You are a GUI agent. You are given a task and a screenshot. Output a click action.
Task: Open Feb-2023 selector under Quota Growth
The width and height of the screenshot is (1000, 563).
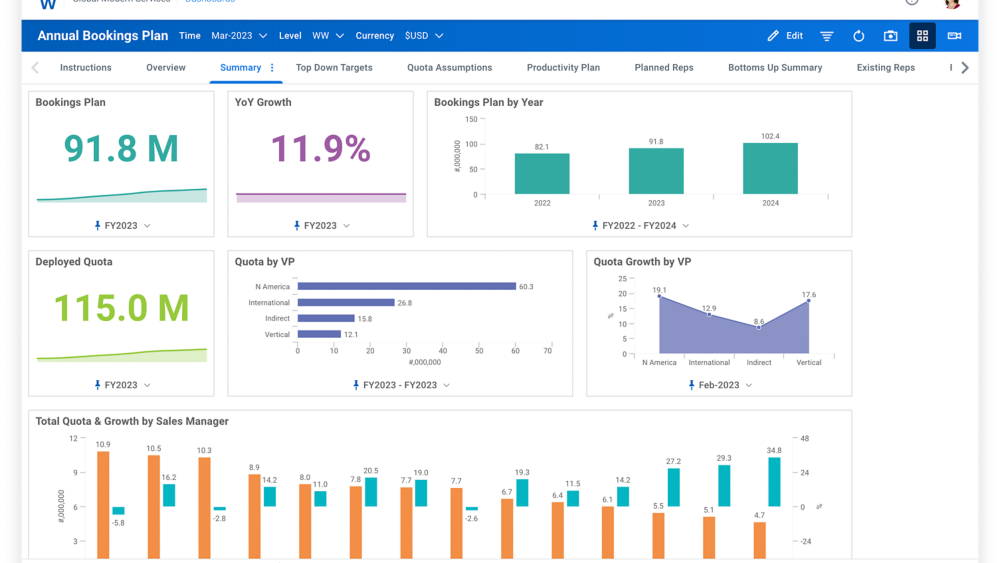click(719, 385)
